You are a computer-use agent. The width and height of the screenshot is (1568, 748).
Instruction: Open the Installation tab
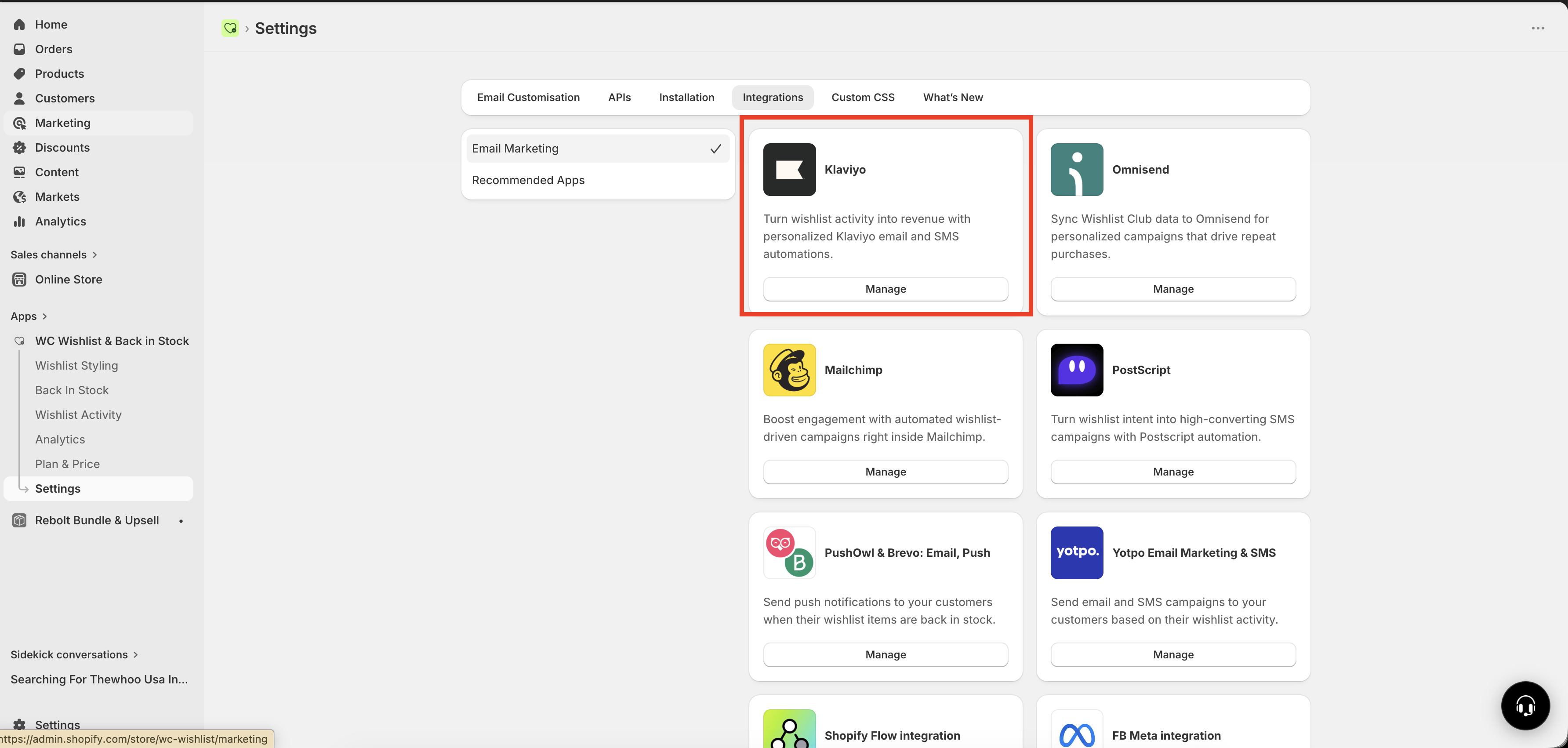pyautogui.click(x=686, y=98)
